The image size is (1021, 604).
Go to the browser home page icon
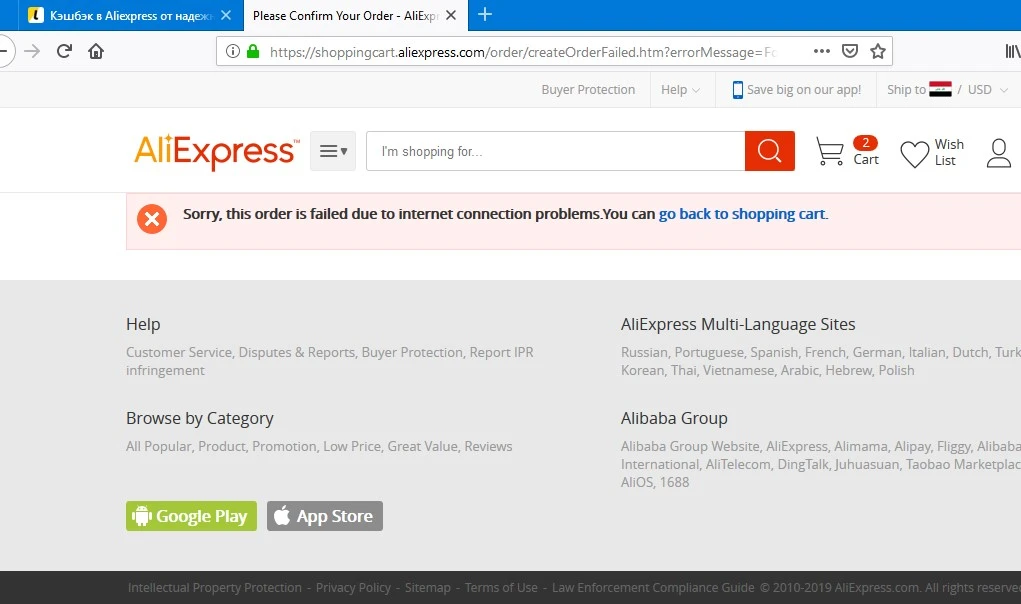(96, 51)
